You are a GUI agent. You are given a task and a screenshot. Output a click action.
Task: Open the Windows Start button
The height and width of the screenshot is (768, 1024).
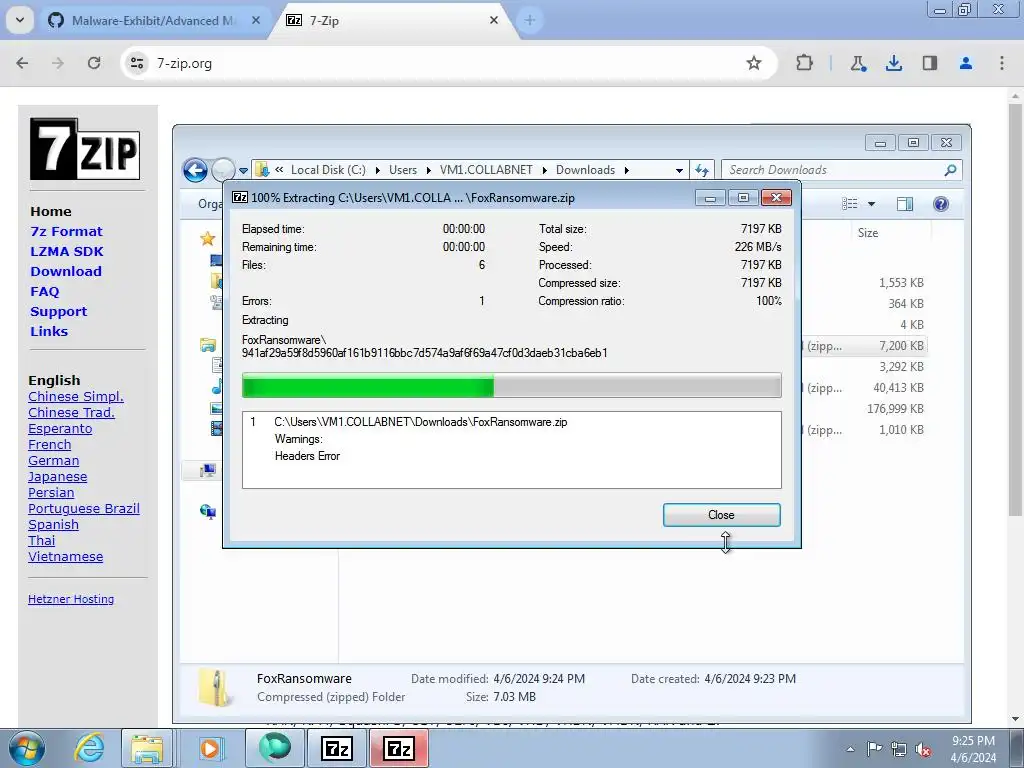26,748
